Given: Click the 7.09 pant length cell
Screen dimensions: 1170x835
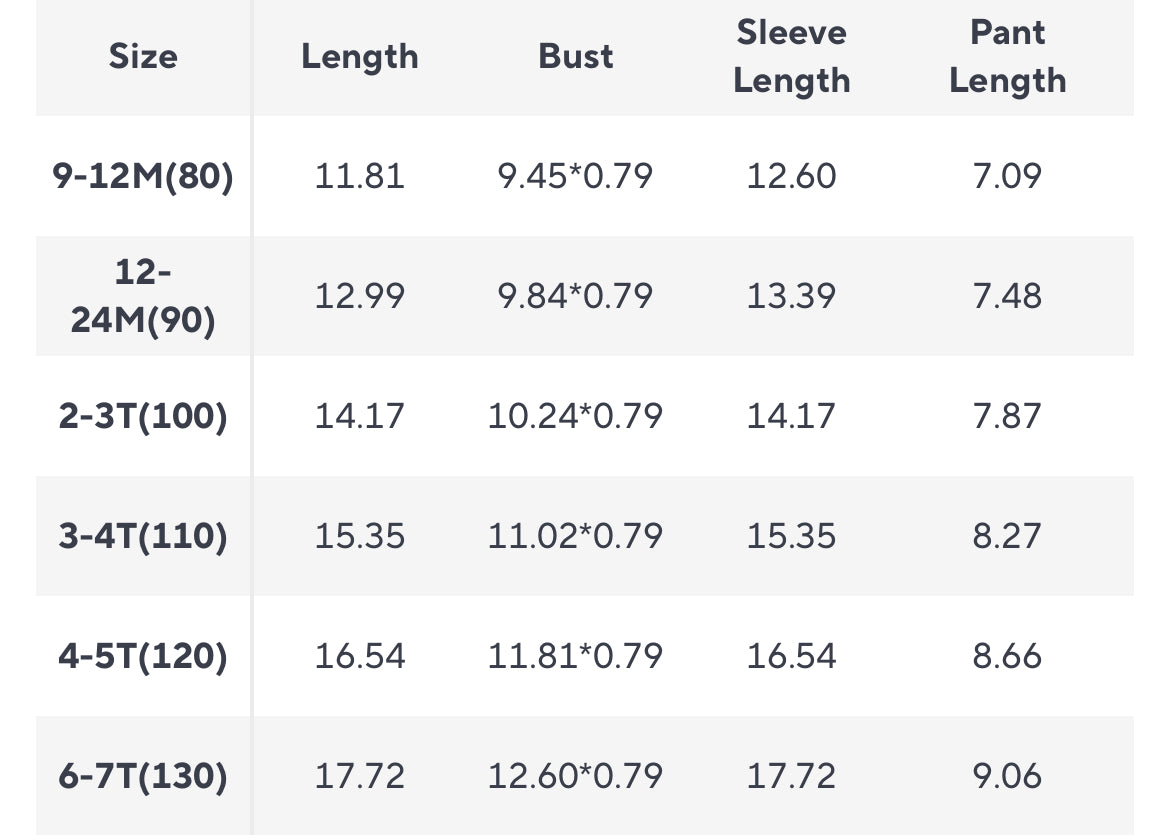Looking at the screenshot, I should click(1007, 176).
